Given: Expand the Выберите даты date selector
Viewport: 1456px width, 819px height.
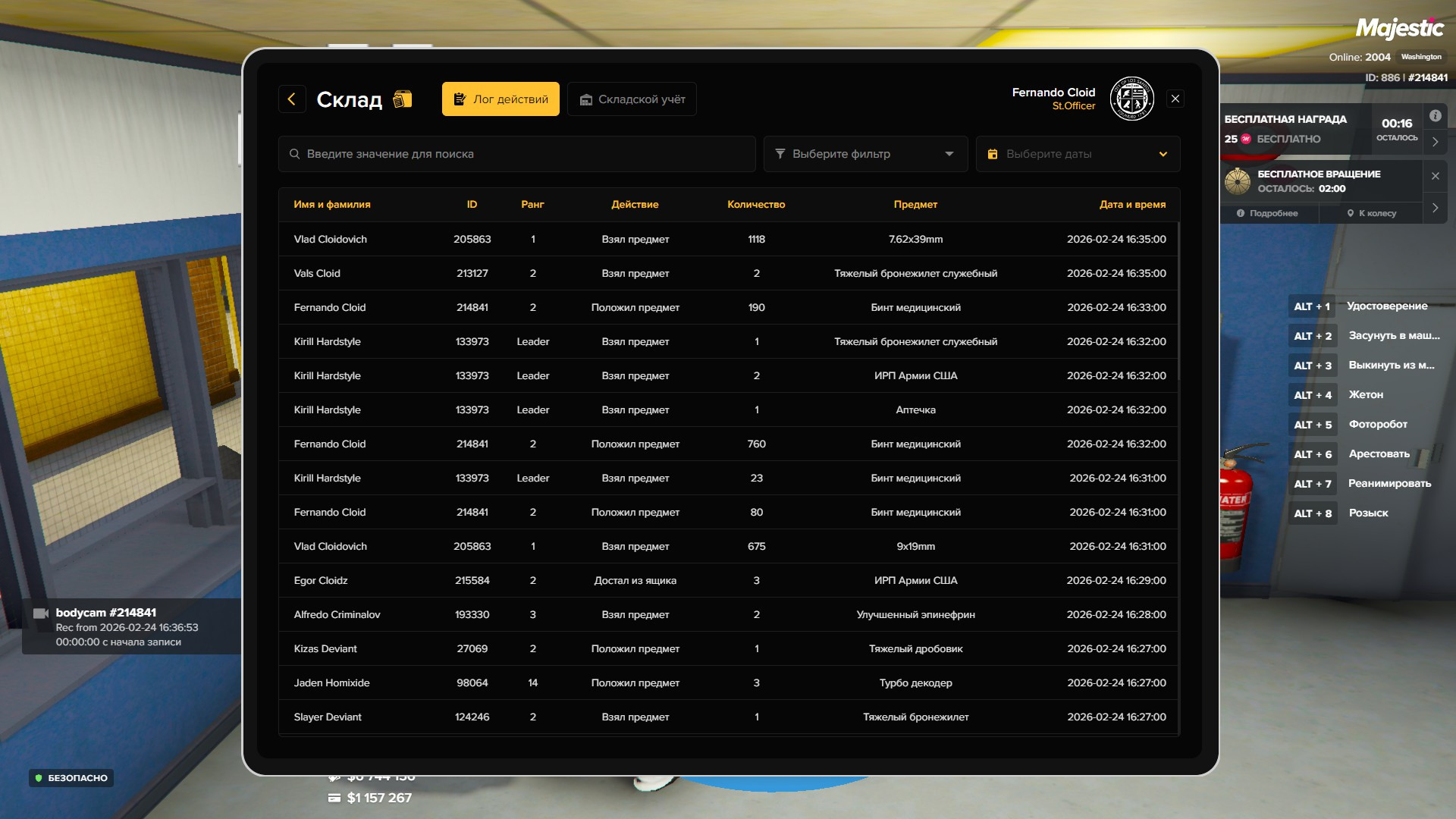Looking at the screenshot, I should click(1162, 154).
